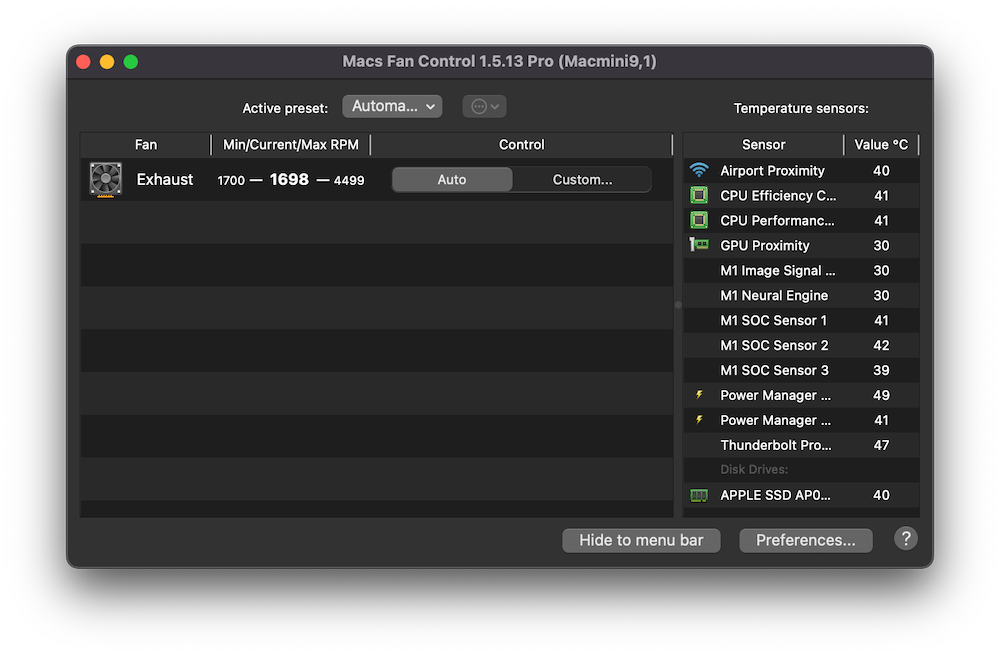Click the Control column header

(521, 144)
